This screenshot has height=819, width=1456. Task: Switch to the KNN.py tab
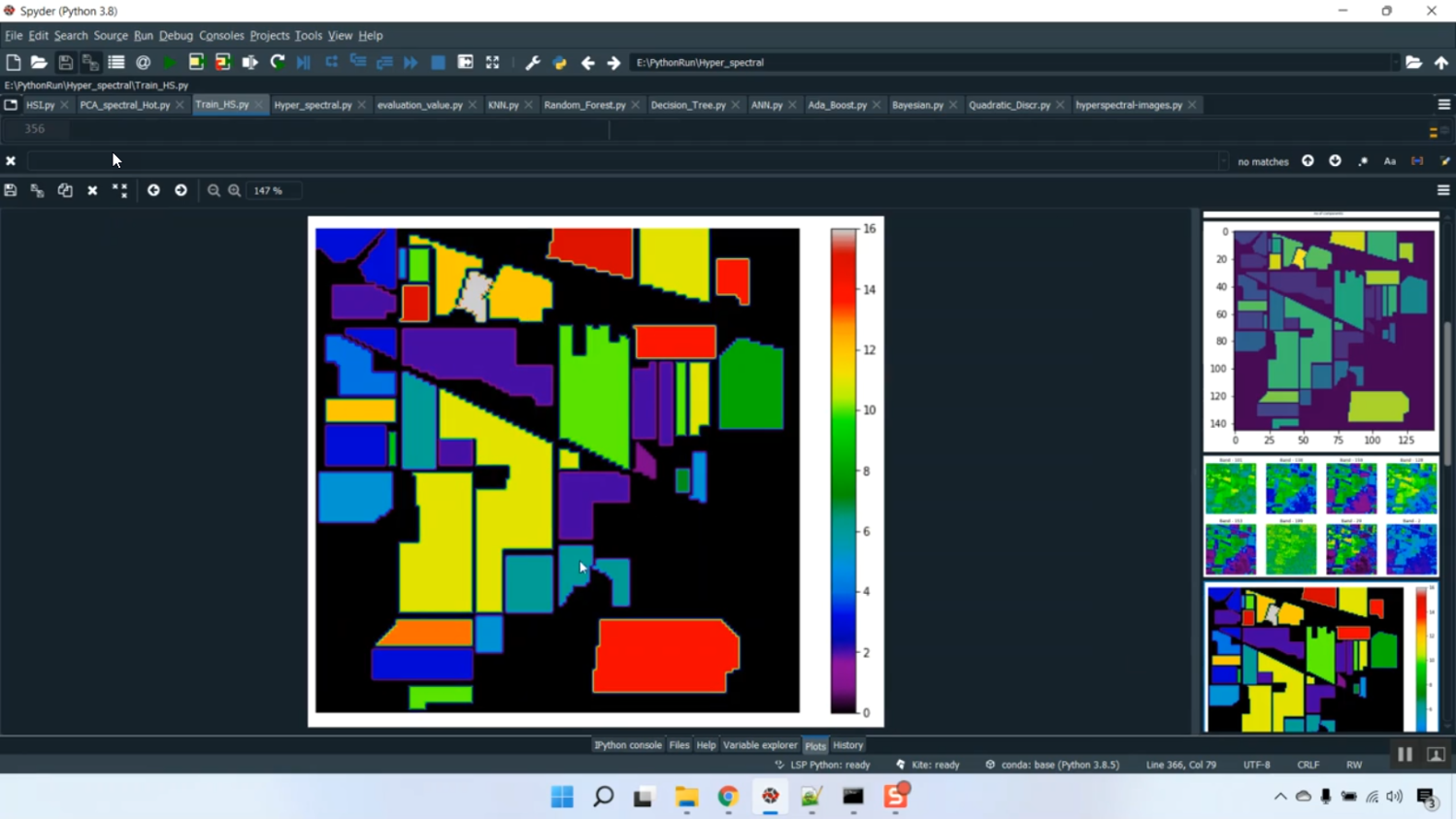coord(502,105)
